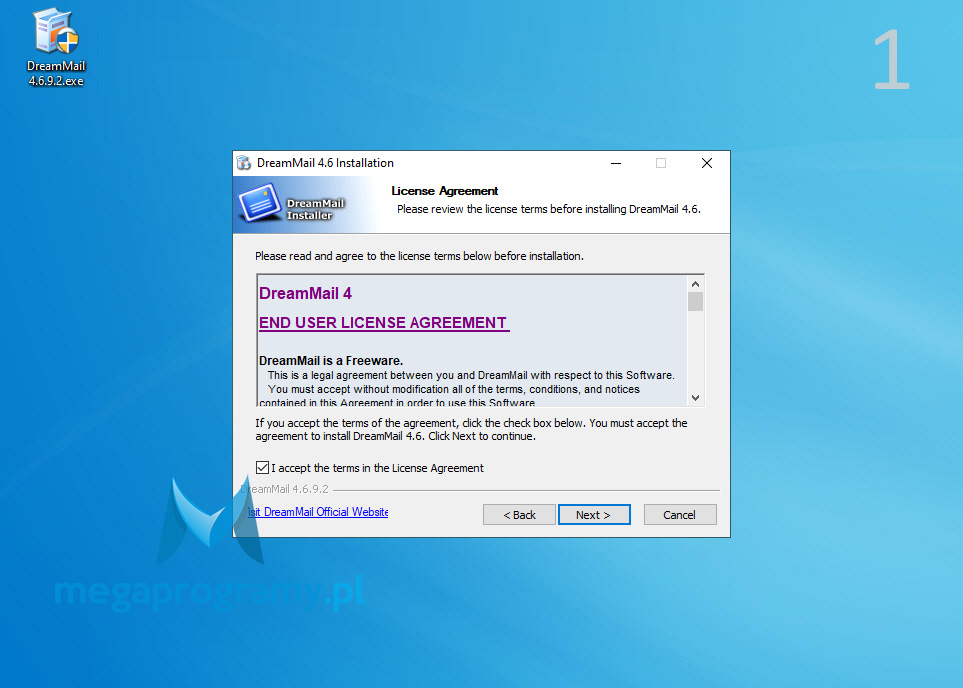Click 'Please read and agree' instruction text
This screenshot has height=688, width=963.
pos(419,256)
